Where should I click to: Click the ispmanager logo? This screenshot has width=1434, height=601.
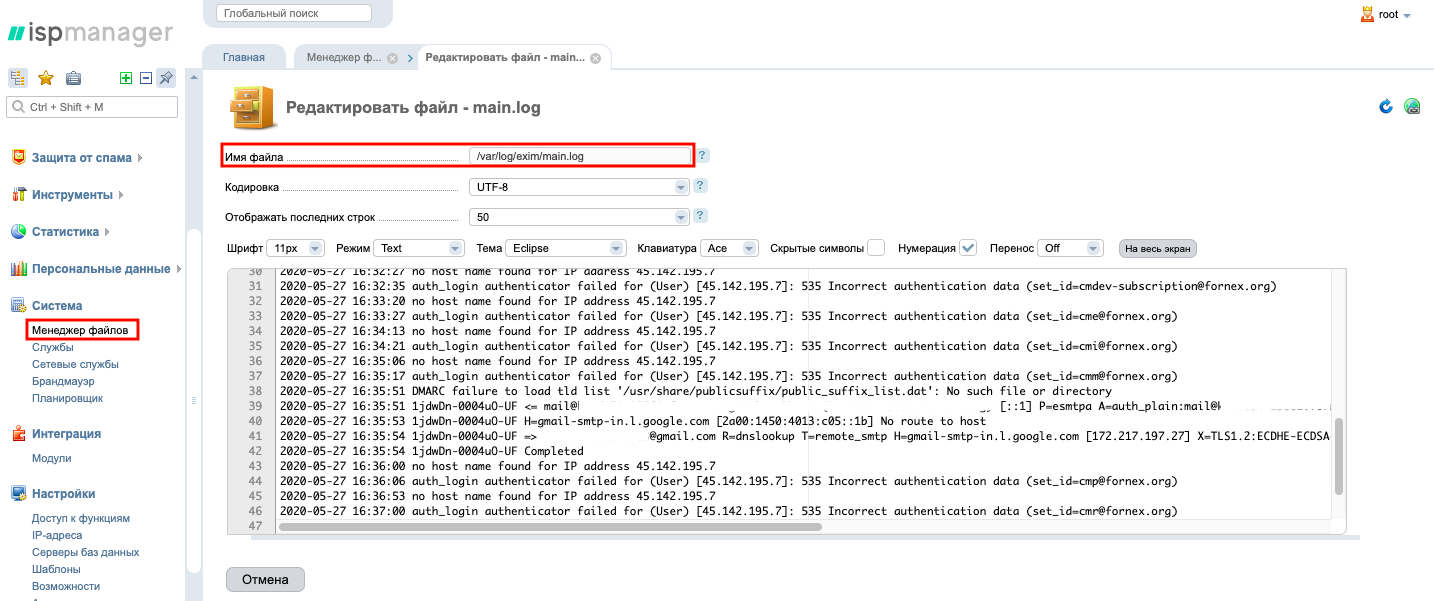pos(91,33)
